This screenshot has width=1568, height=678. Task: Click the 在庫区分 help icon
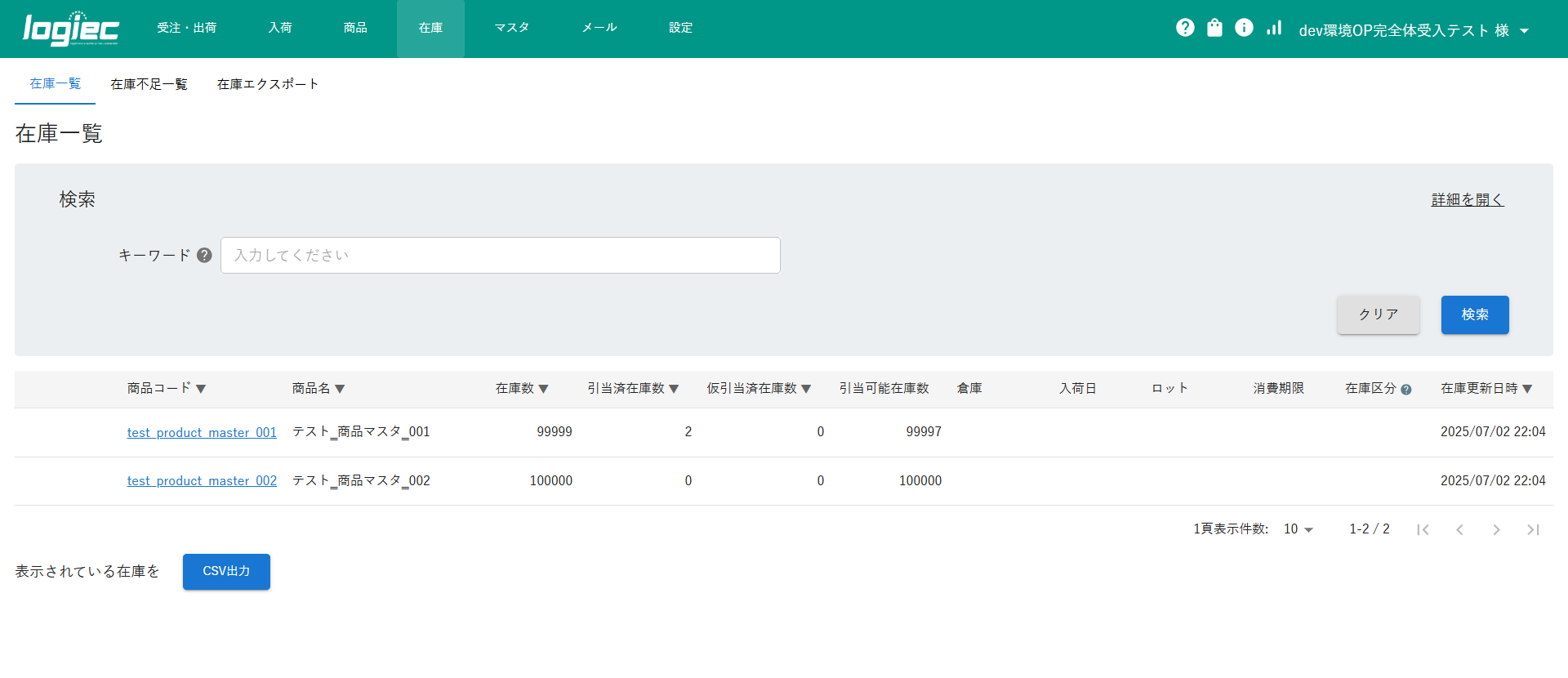pos(1406,390)
